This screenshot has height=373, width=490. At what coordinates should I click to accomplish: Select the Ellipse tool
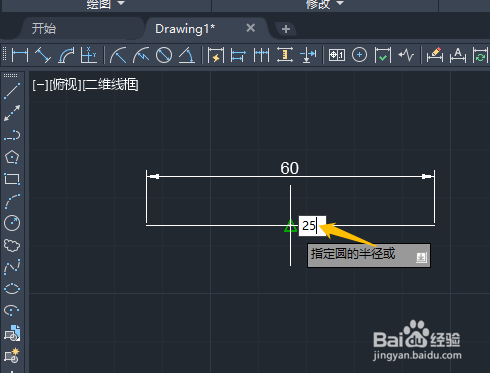[12, 289]
